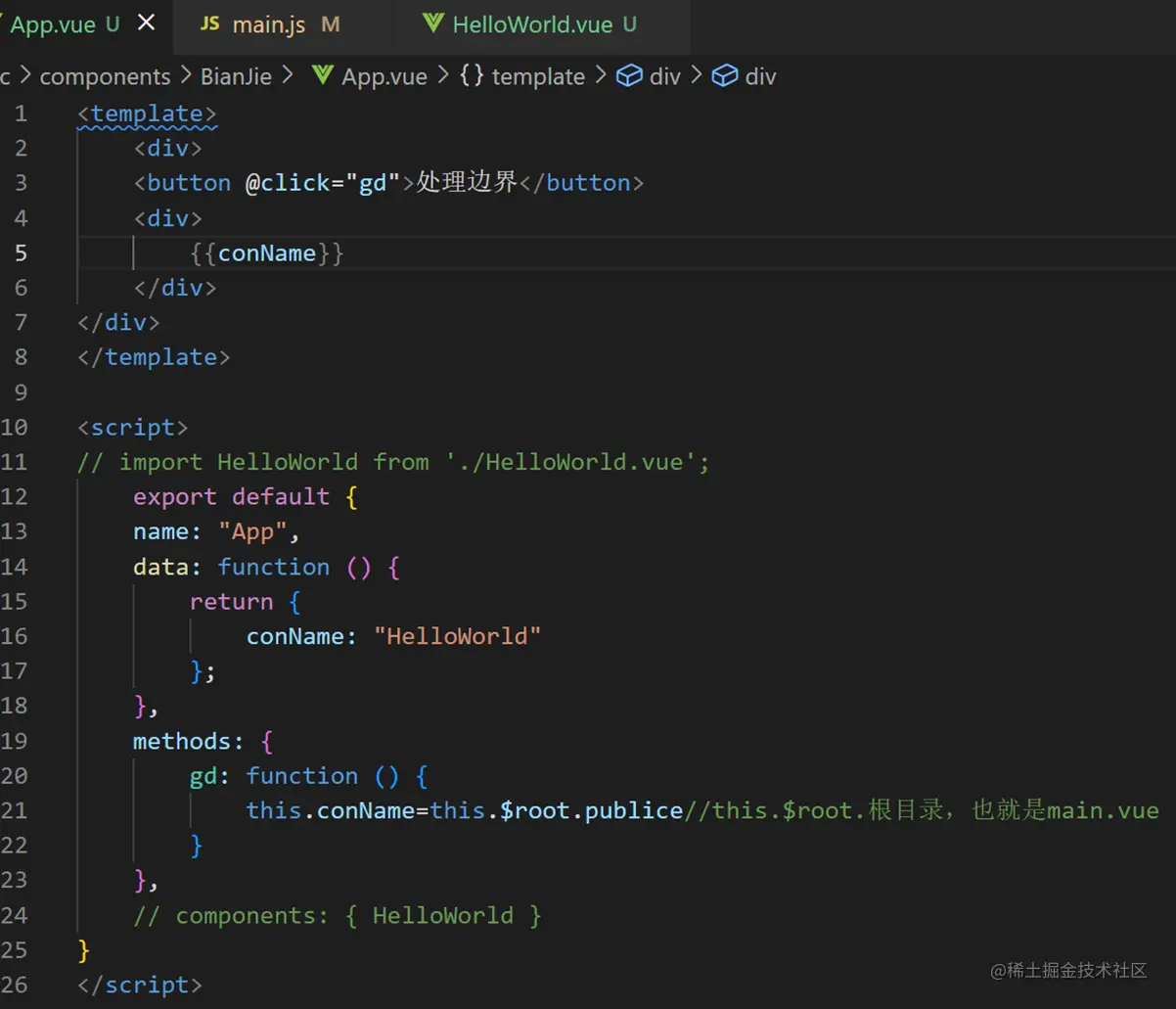Click the closing script tag on line 26

tap(140, 985)
